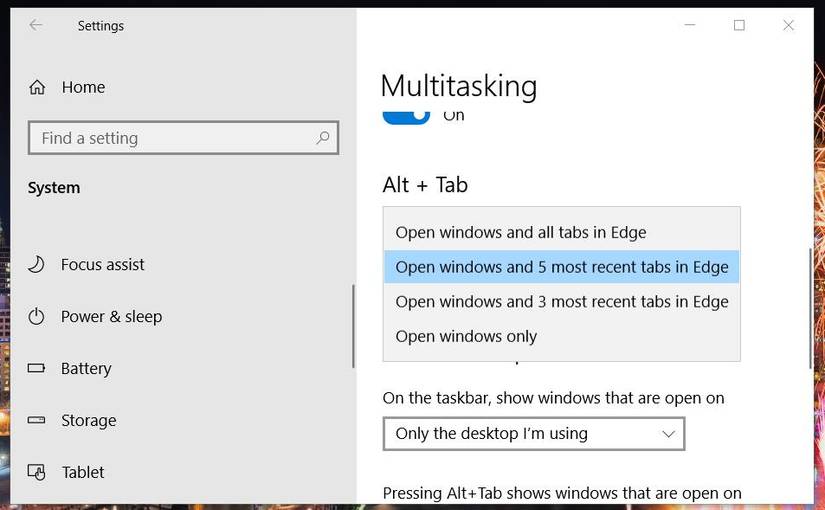
Task: Click the search magnifier icon
Action: [323, 138]
